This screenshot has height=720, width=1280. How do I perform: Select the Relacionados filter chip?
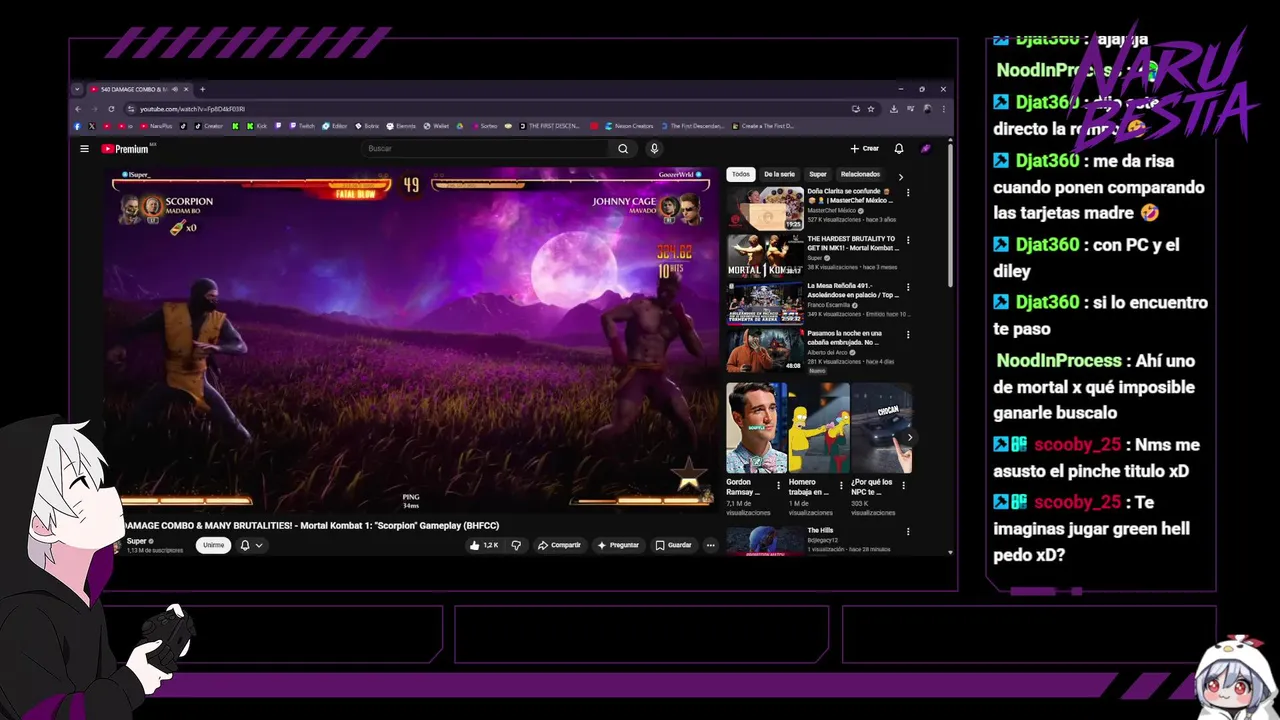(x=860, y=174)
